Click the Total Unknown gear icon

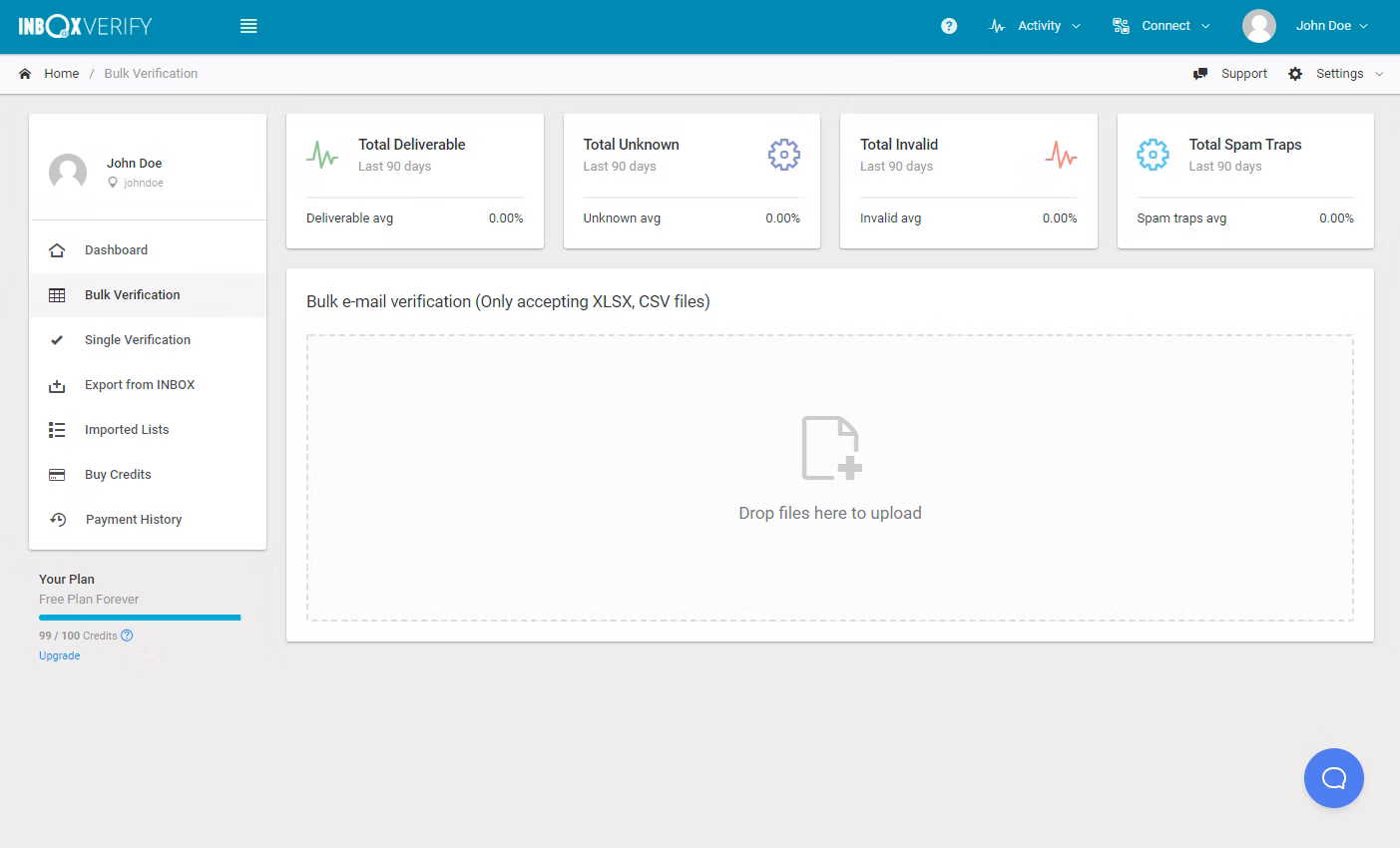click(784, 155)
